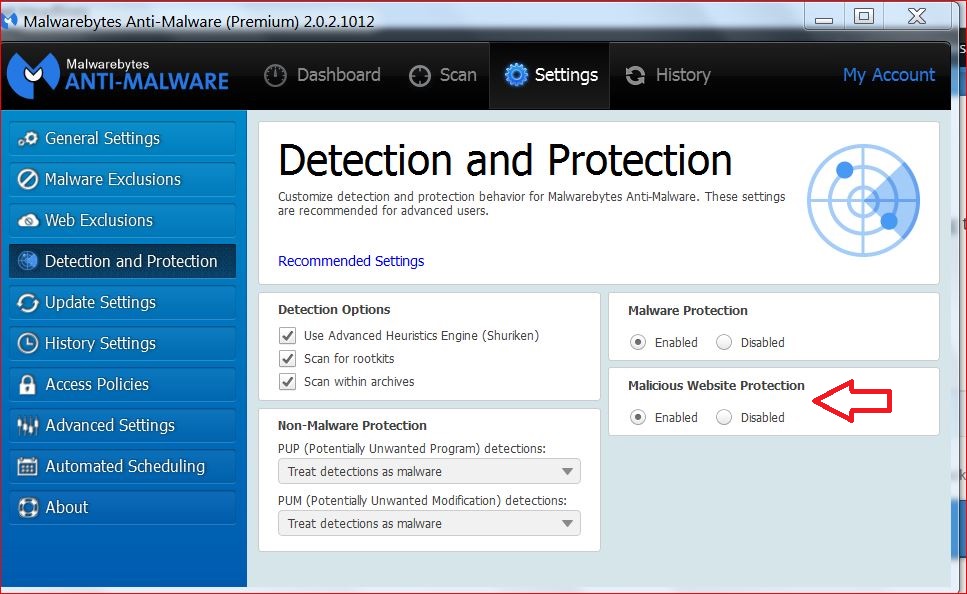Select Enabled for Malicious Website Protection
The height and width of the screenshot is (594, 967).
click(638, 417)
